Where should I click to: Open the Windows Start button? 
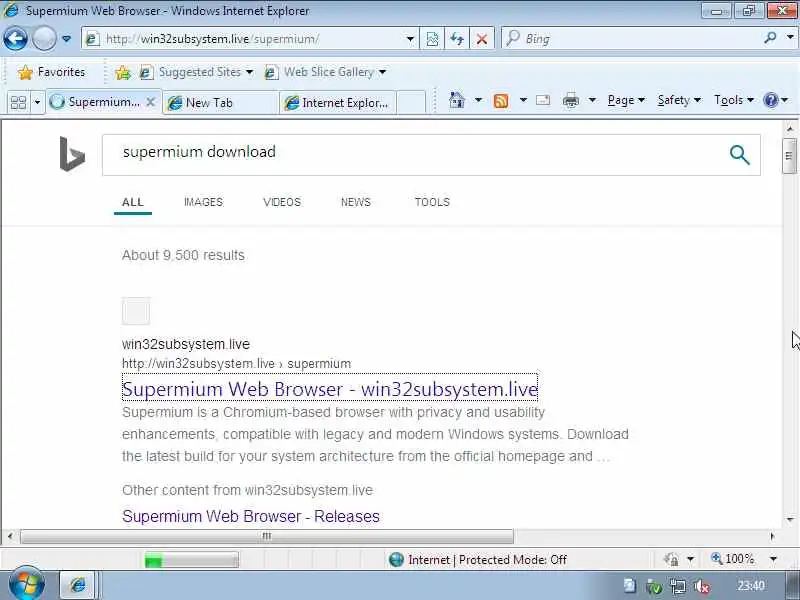click(27, 585)
